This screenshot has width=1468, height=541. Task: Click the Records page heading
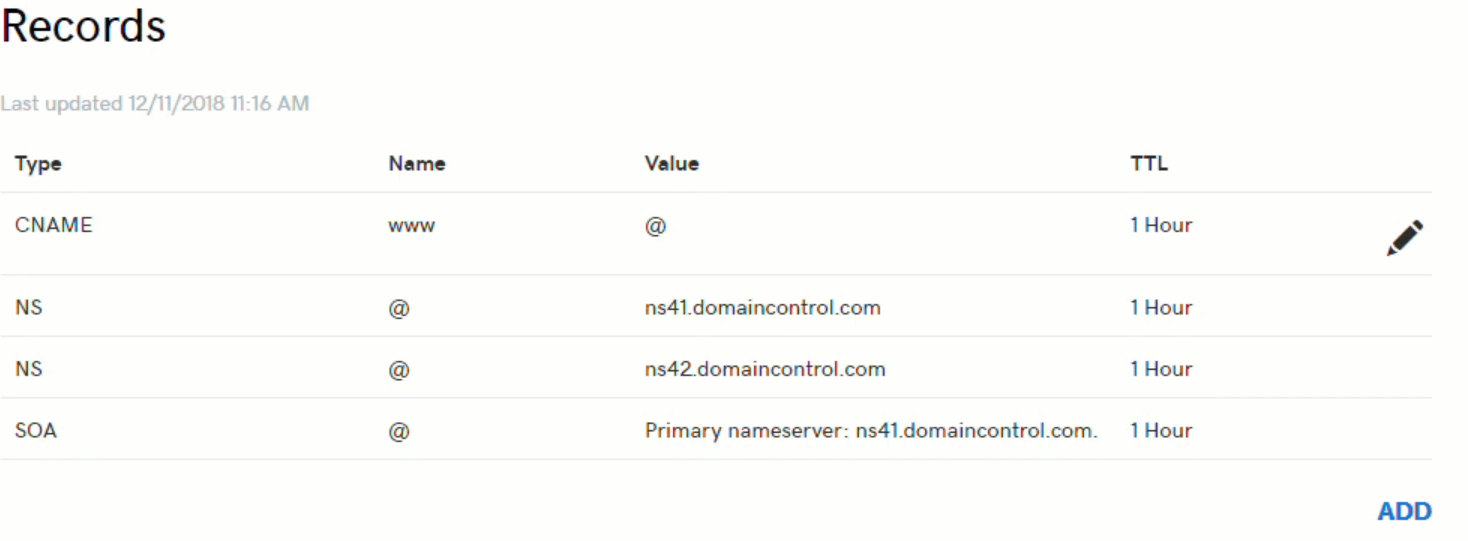click(x=83, y=27)
